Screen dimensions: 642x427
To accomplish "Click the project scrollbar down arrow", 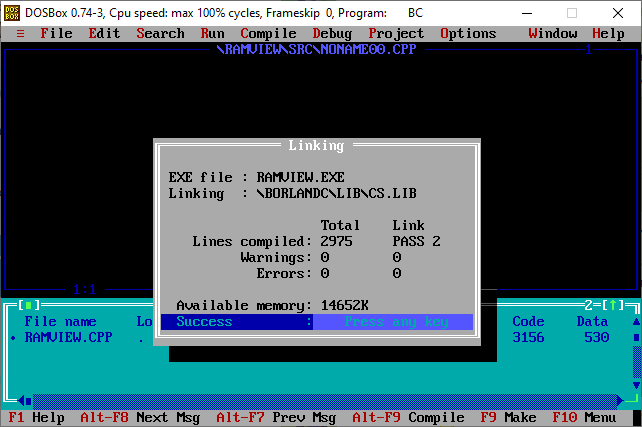I will [x=636, y=385].
